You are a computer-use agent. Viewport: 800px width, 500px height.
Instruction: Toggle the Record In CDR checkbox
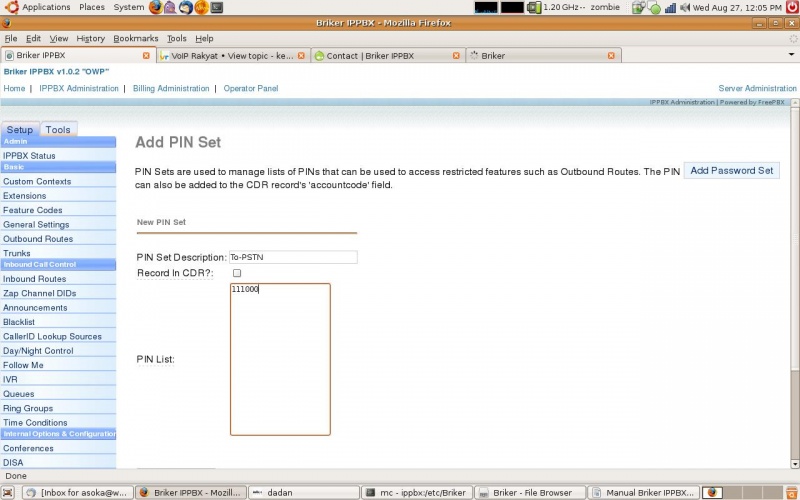tap(237, 273)
